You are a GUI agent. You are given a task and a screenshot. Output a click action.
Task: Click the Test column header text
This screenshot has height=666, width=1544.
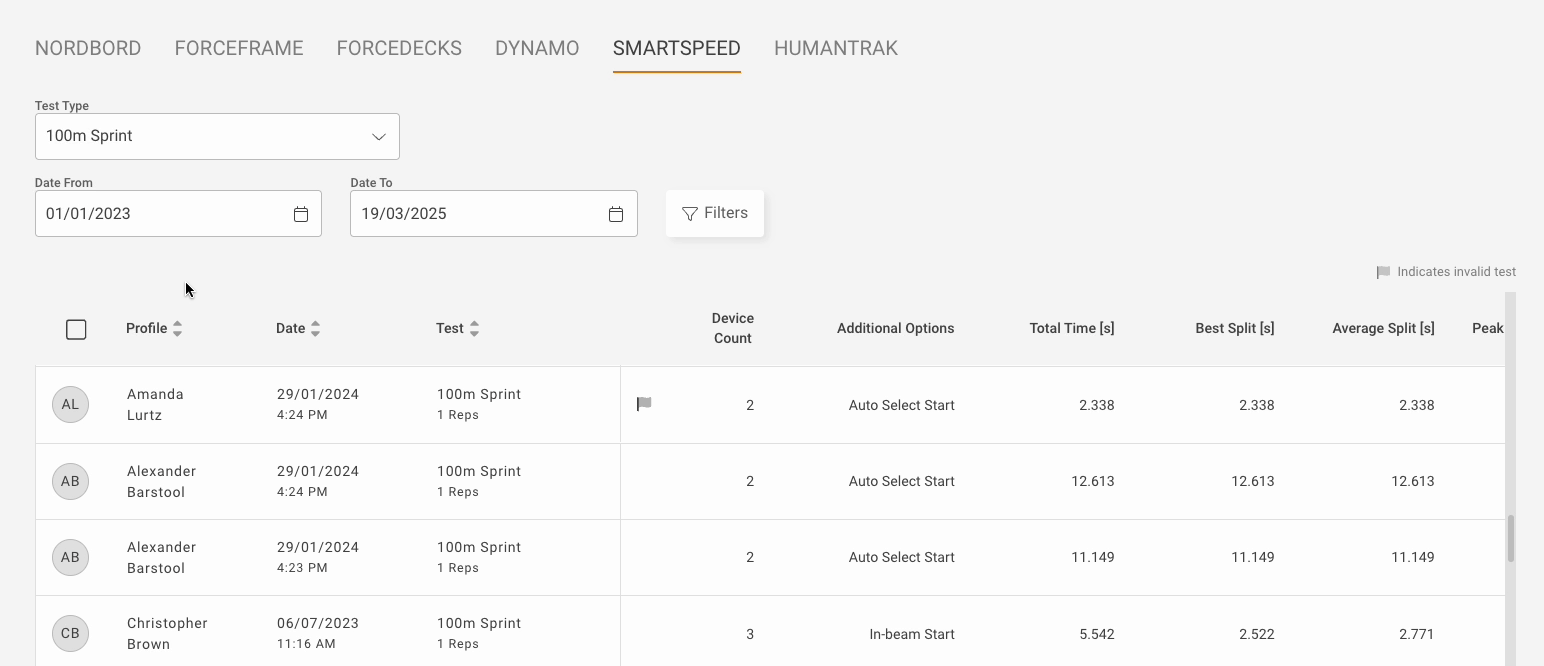point(450,328)
